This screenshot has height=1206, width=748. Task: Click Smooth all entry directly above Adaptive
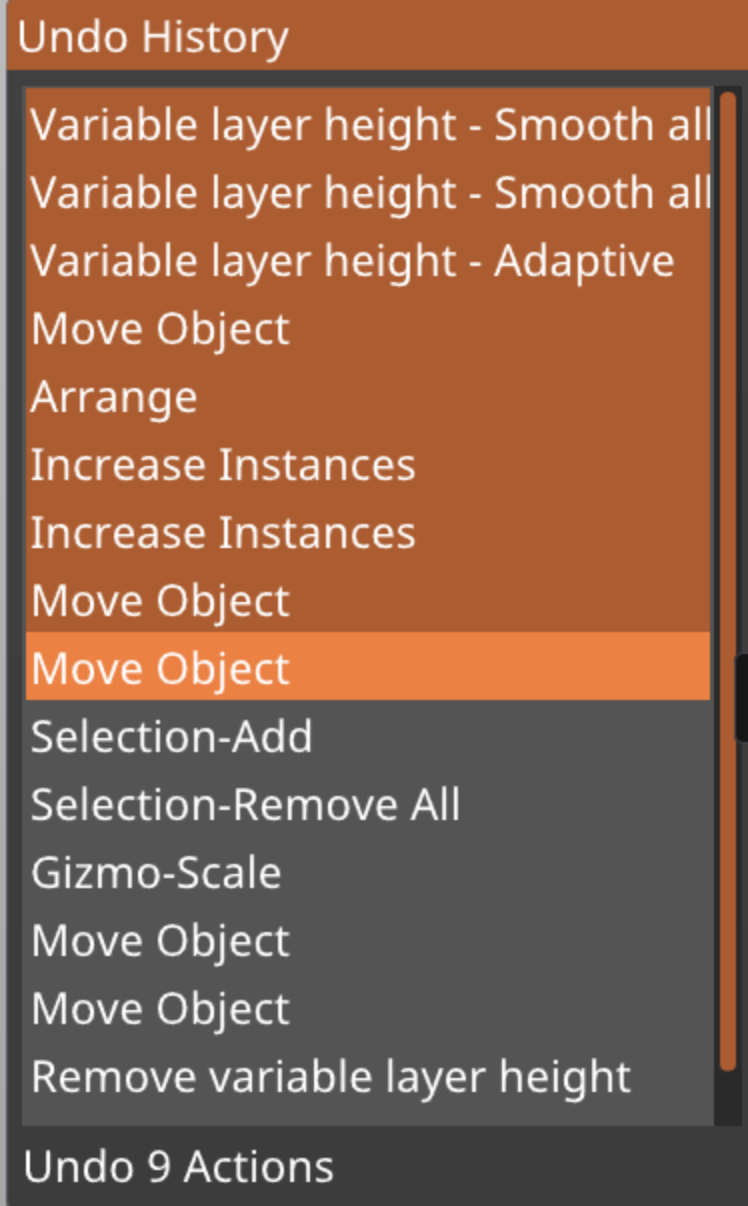pyautogui.click(x=368, y=193)
